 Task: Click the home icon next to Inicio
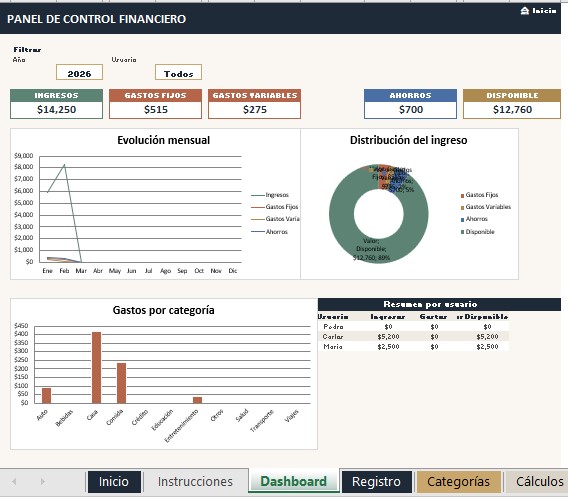(525, 11)
